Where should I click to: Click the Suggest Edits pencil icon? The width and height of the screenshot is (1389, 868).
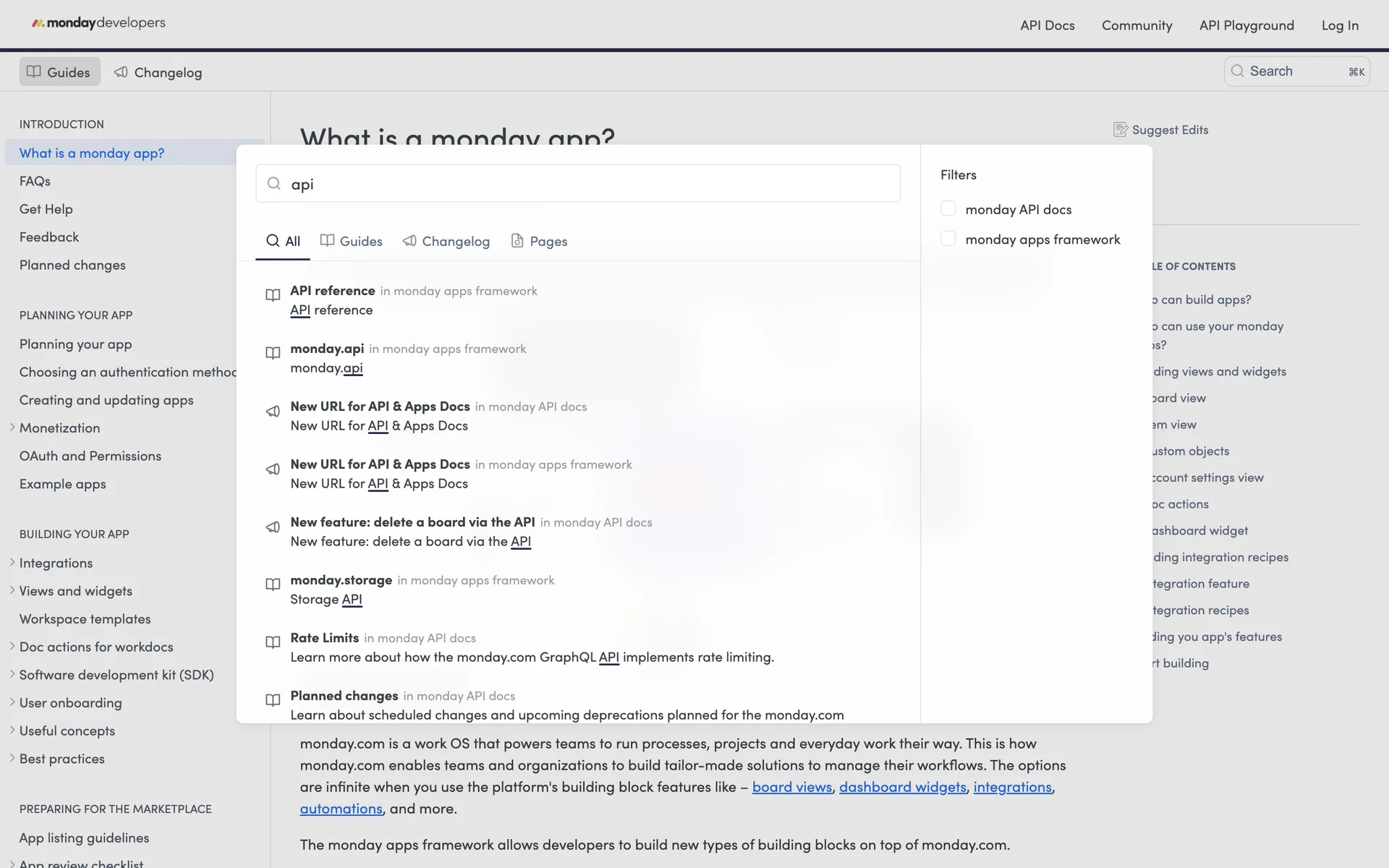pos(1120,130)
